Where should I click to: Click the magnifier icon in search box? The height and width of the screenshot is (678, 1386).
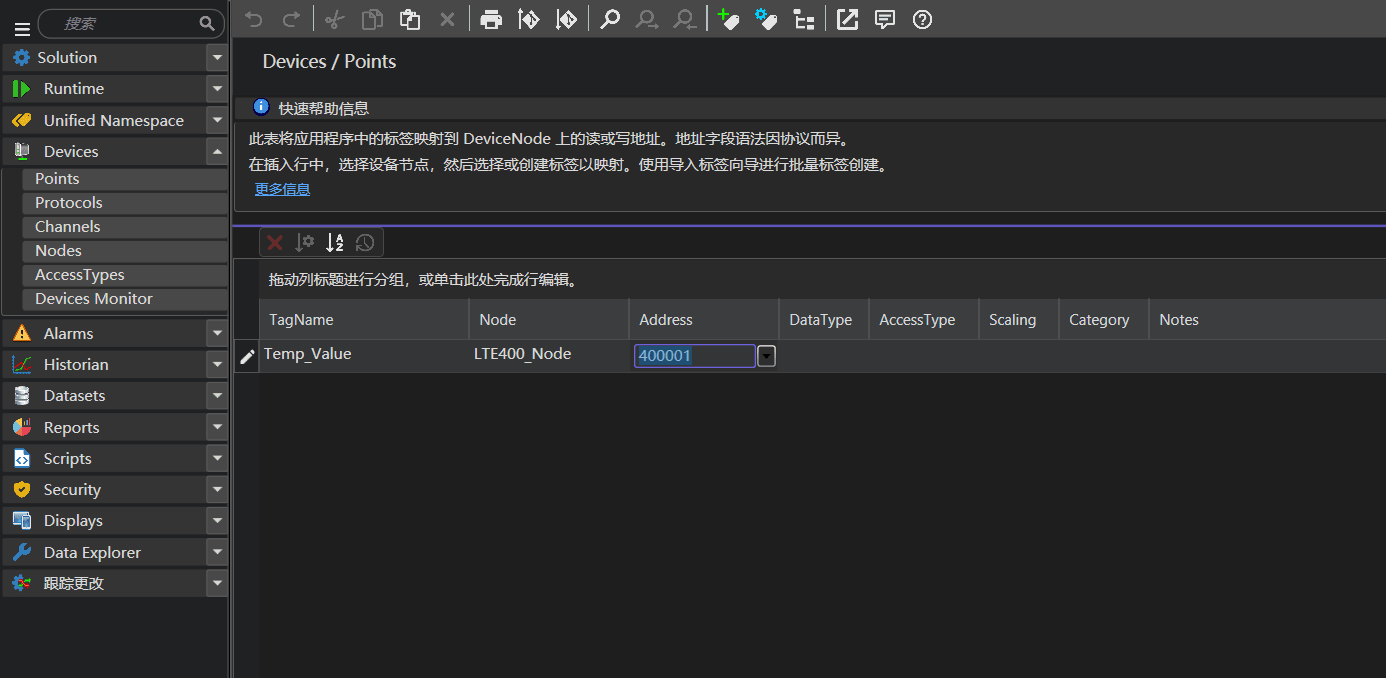tap(207, 23)
